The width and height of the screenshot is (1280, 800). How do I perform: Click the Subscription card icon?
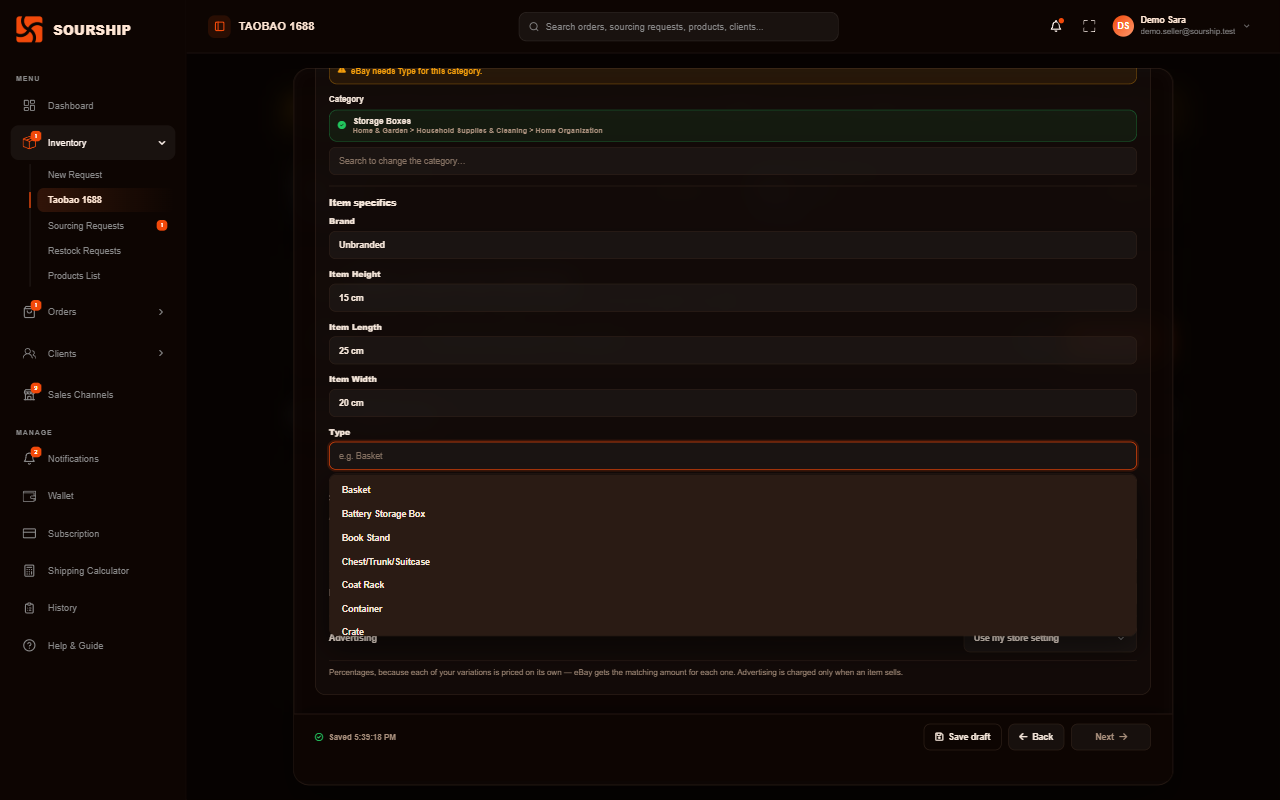(x=29, y=534)
